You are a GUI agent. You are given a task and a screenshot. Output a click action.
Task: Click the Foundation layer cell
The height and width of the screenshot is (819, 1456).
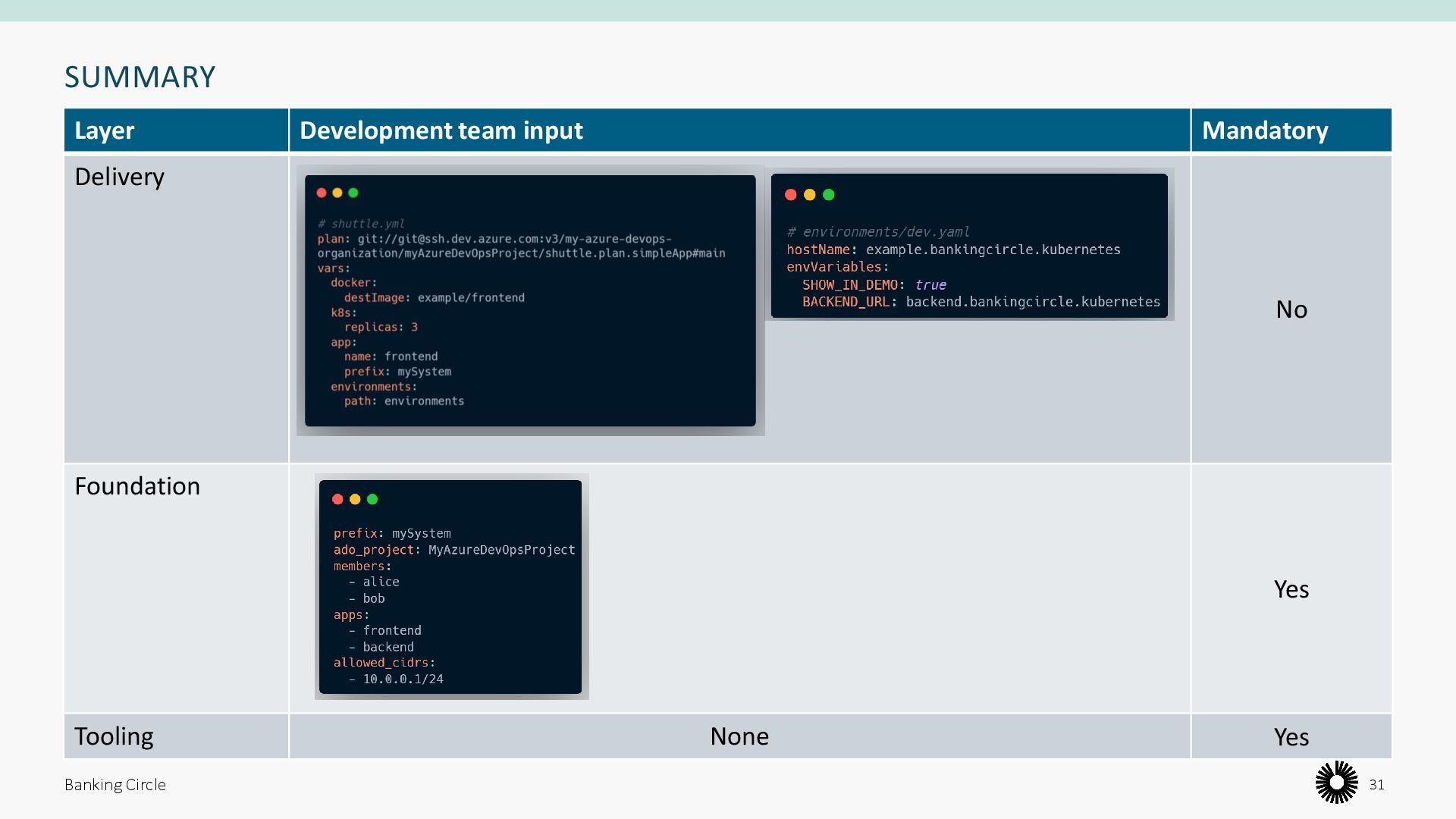click(x=137, y=486)
